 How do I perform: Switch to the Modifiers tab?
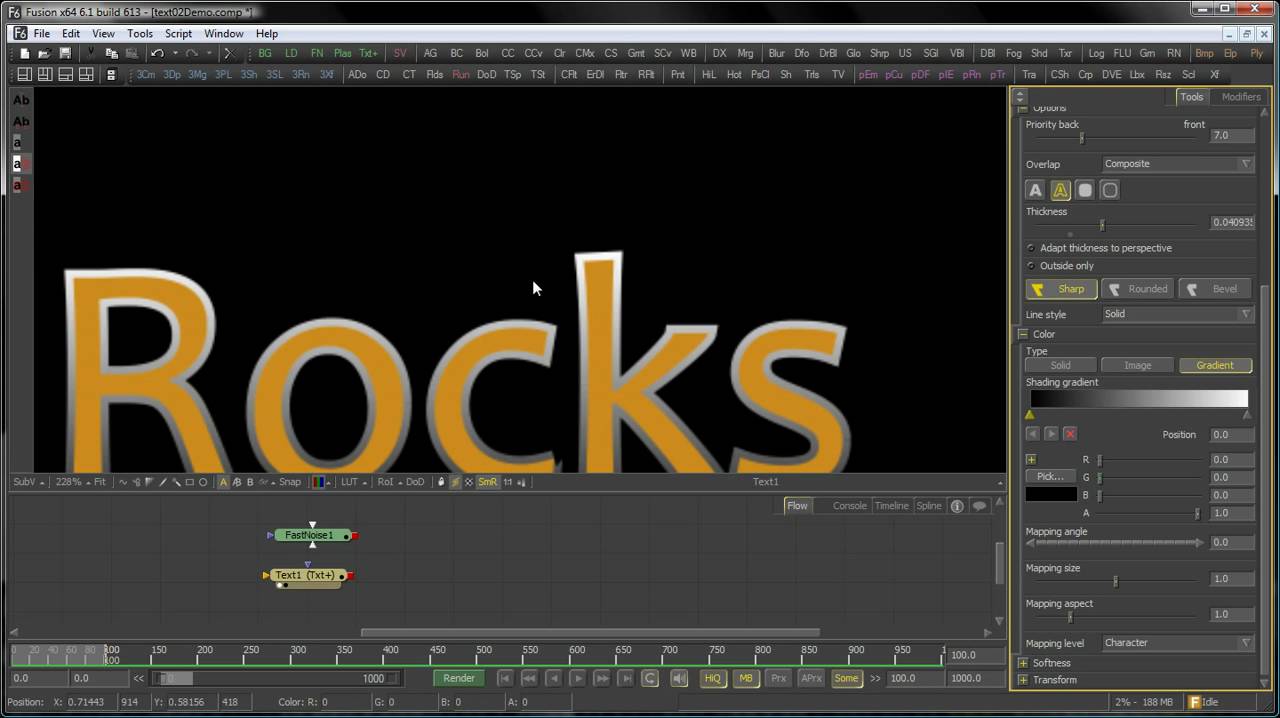tap(1241, 97)
